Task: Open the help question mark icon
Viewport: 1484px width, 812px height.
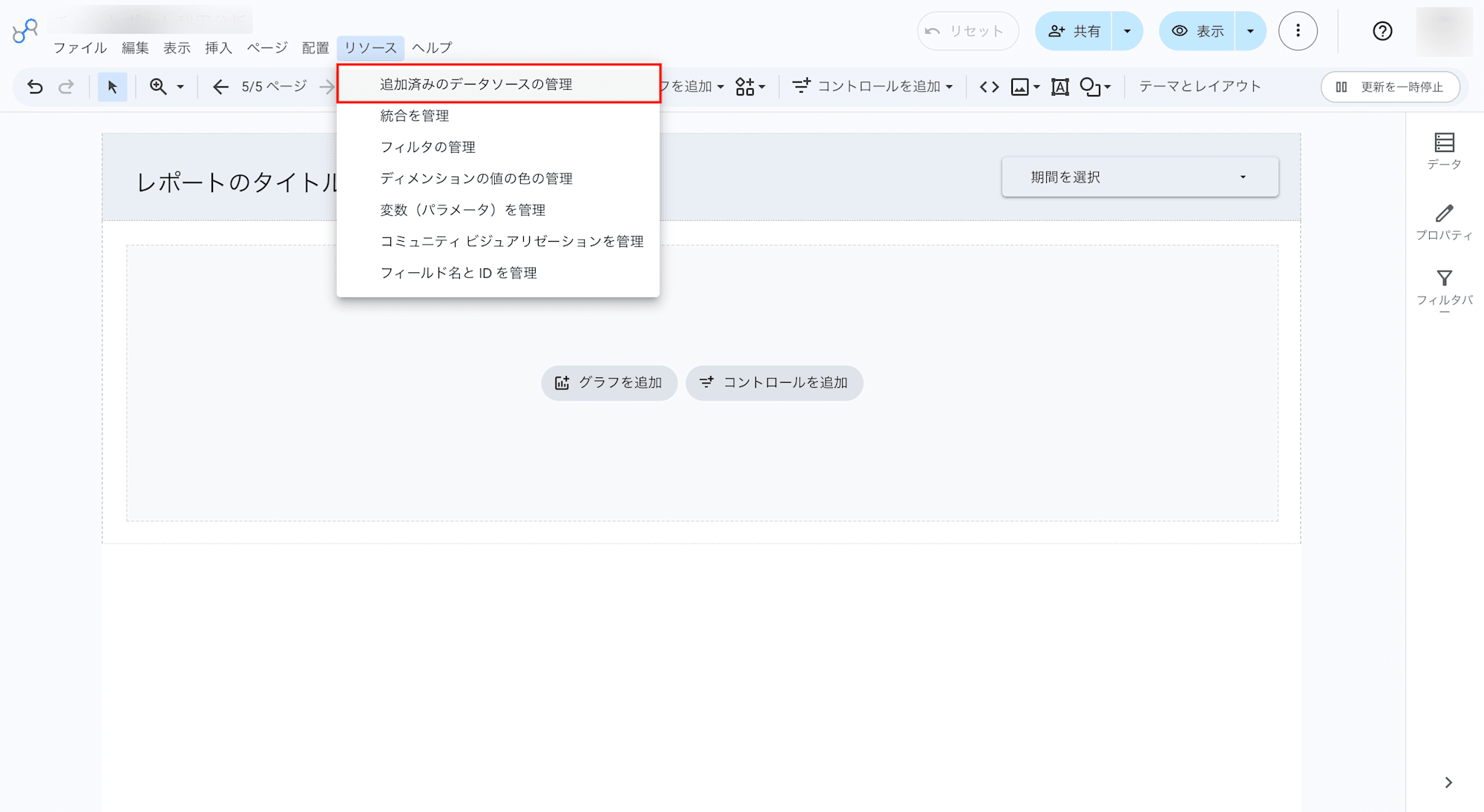Action: point(1382,31)
